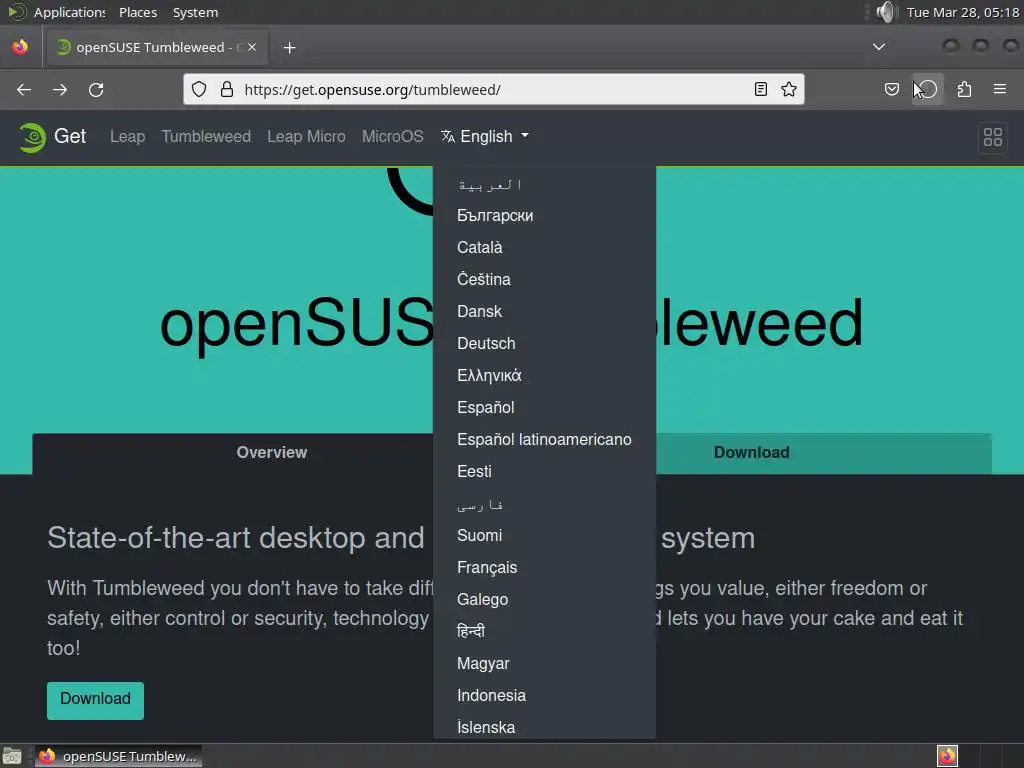1024x768 pixels.
Task: Click the openSUSE Get logo
Action: coord(52,136)
